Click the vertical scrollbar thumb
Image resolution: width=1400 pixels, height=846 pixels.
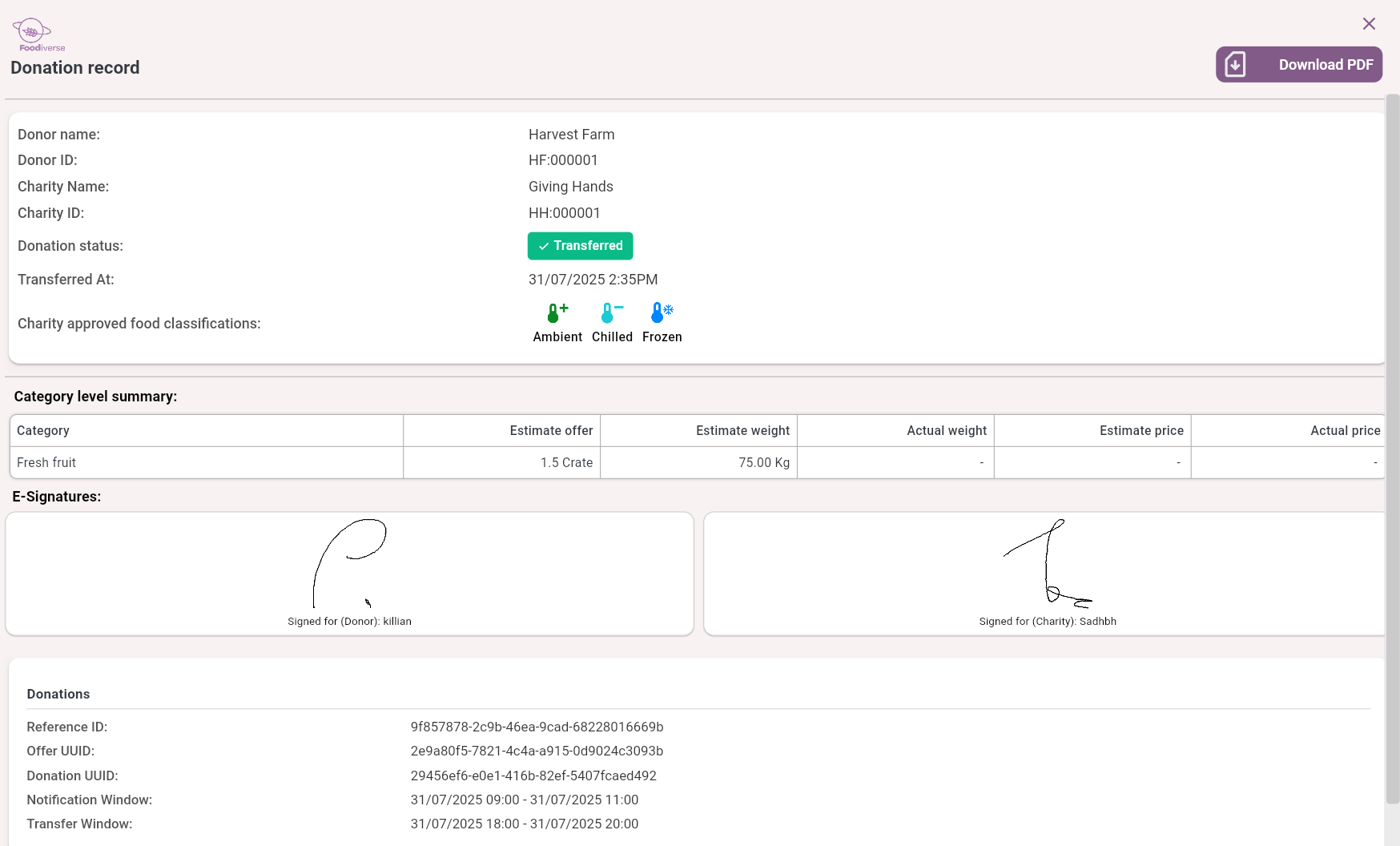[x=1392, y=449]
